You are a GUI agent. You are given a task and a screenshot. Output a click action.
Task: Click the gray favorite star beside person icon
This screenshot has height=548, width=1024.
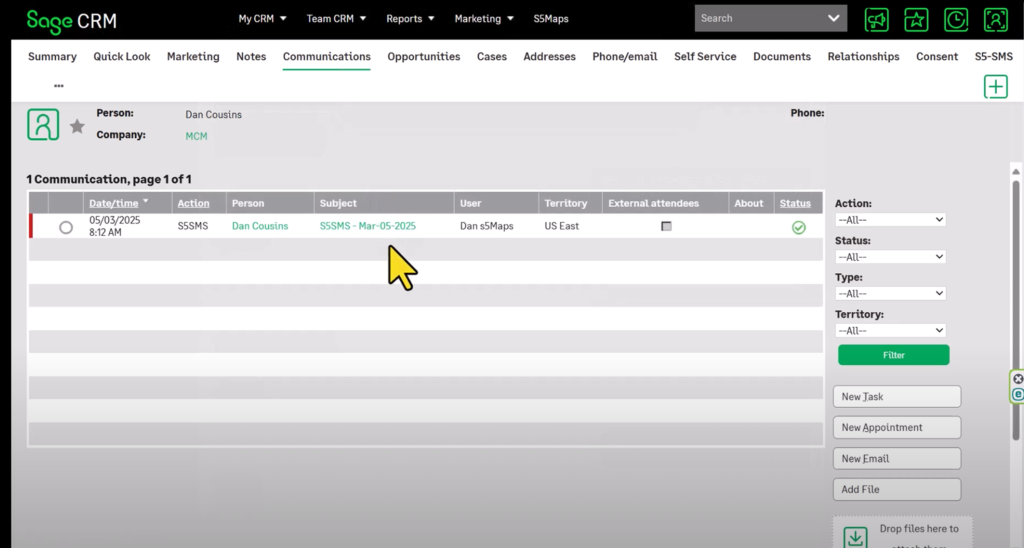tap(77, 126)
